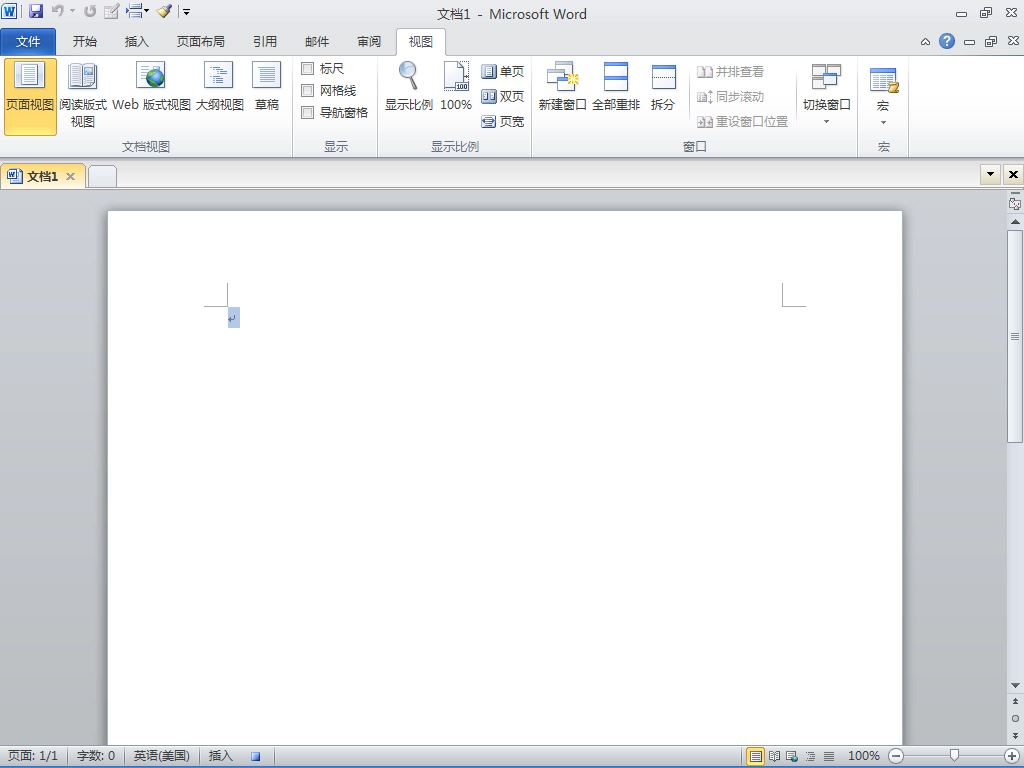The image size is (1024, 768).
Task: Click the zoom in plus button
Action: (x=1011, y=756)
